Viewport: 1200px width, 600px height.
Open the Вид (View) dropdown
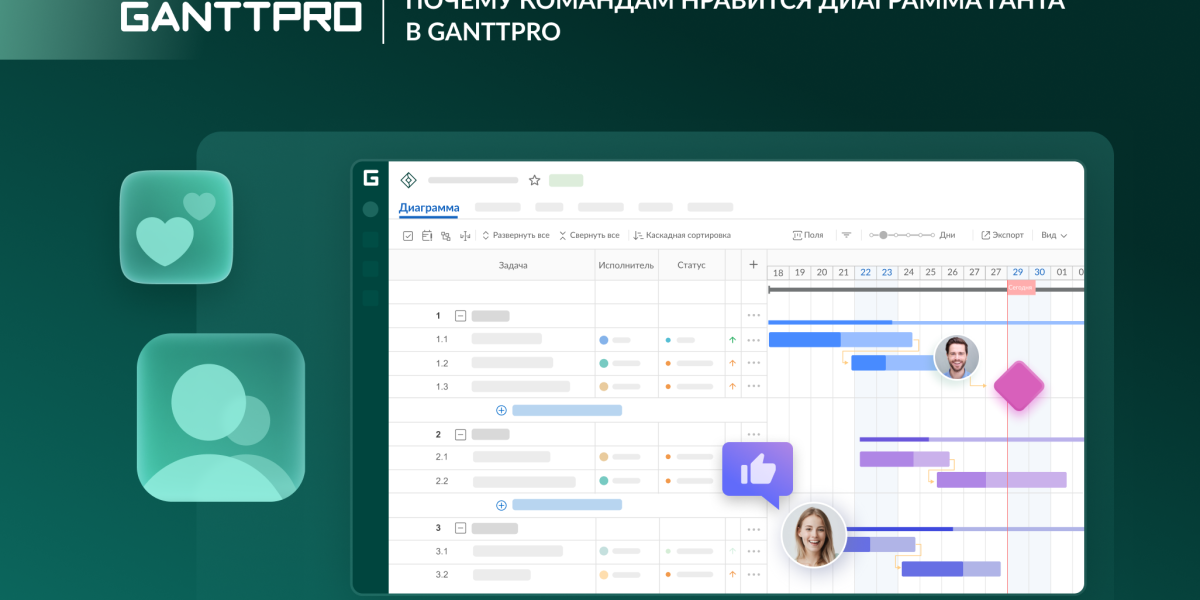point(1052,234)
